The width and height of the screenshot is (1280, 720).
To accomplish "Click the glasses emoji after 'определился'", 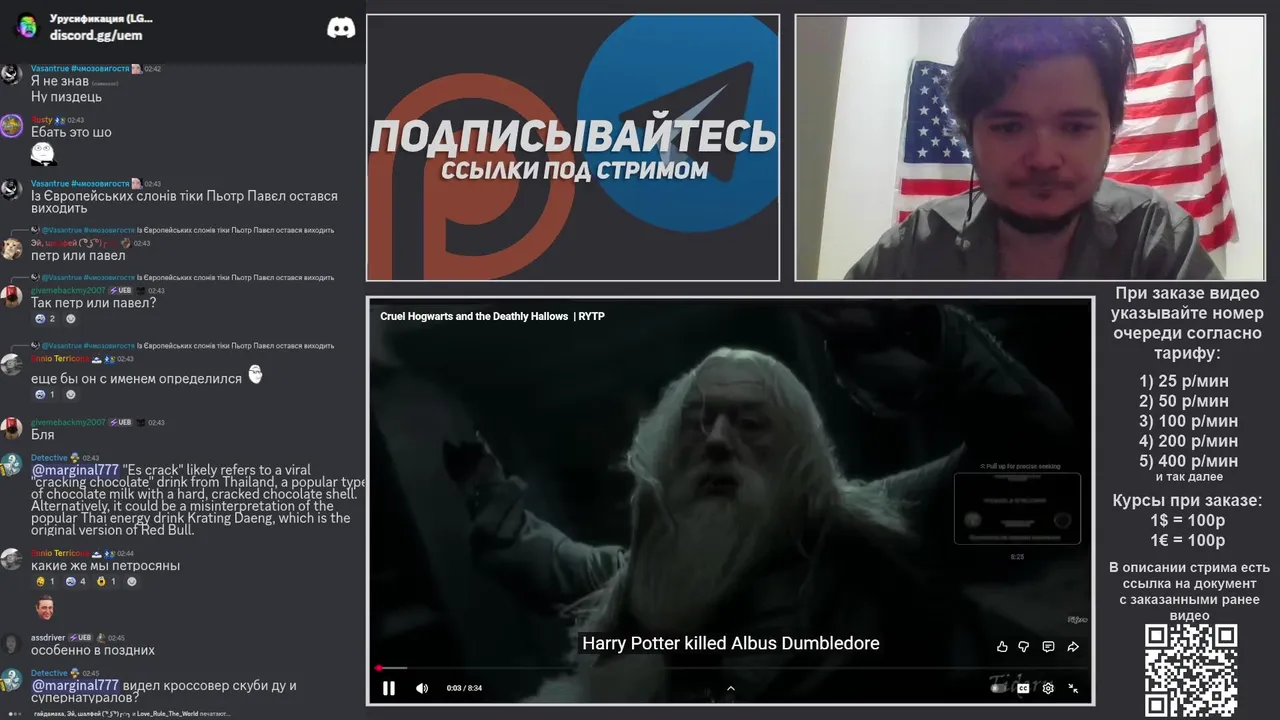I will [x=255, y=375].
